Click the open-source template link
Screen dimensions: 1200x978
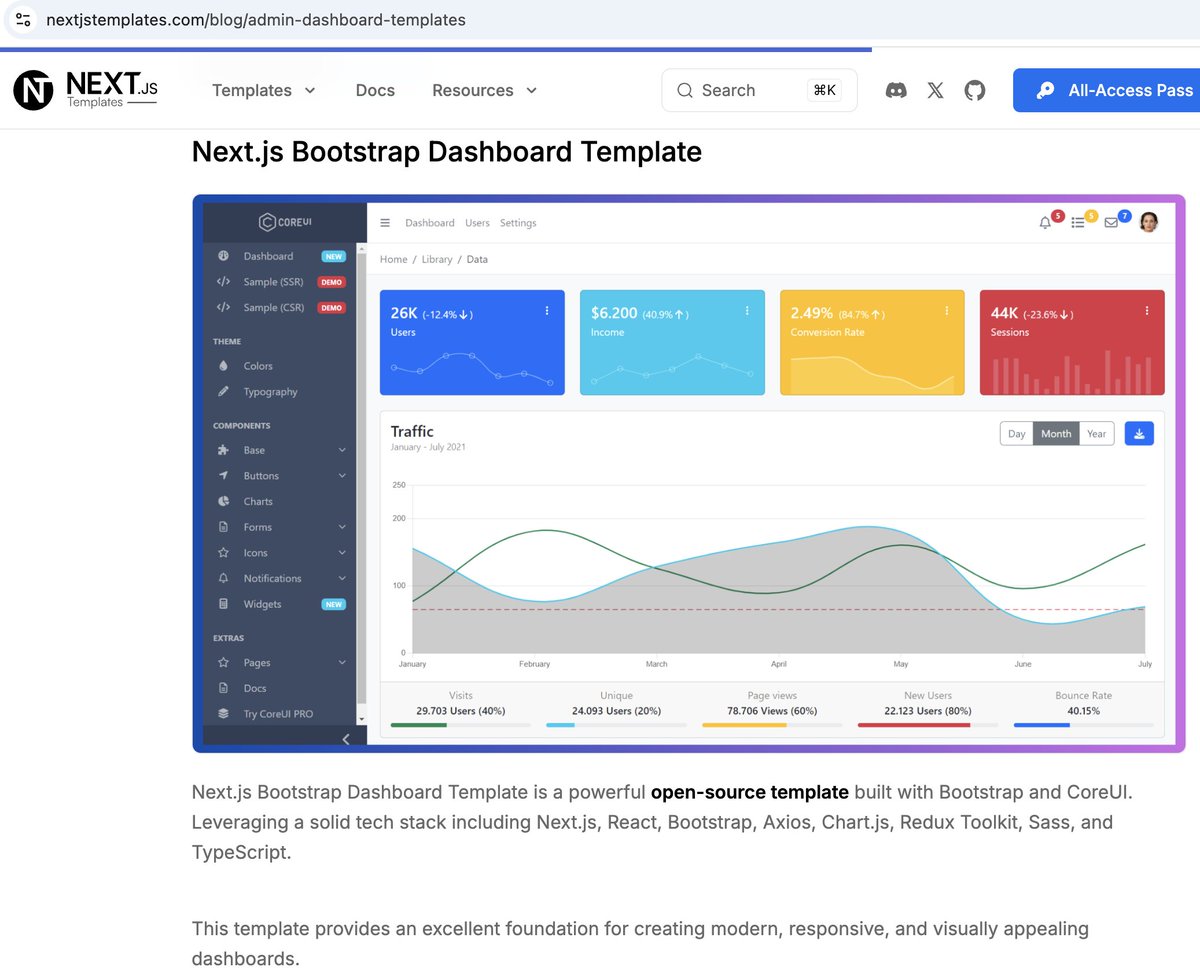[x=750, y=792]
